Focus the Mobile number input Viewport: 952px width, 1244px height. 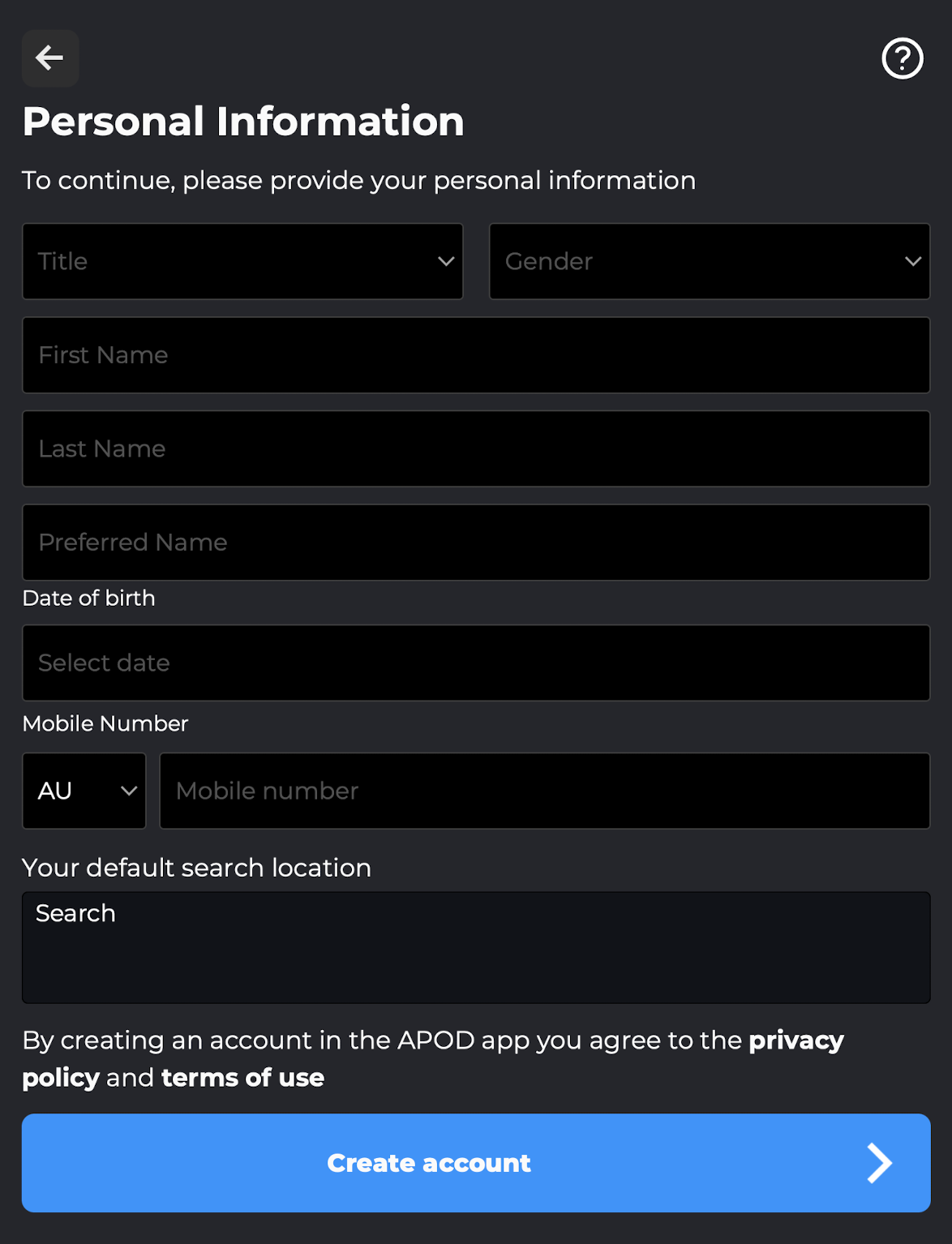[545, 791]
